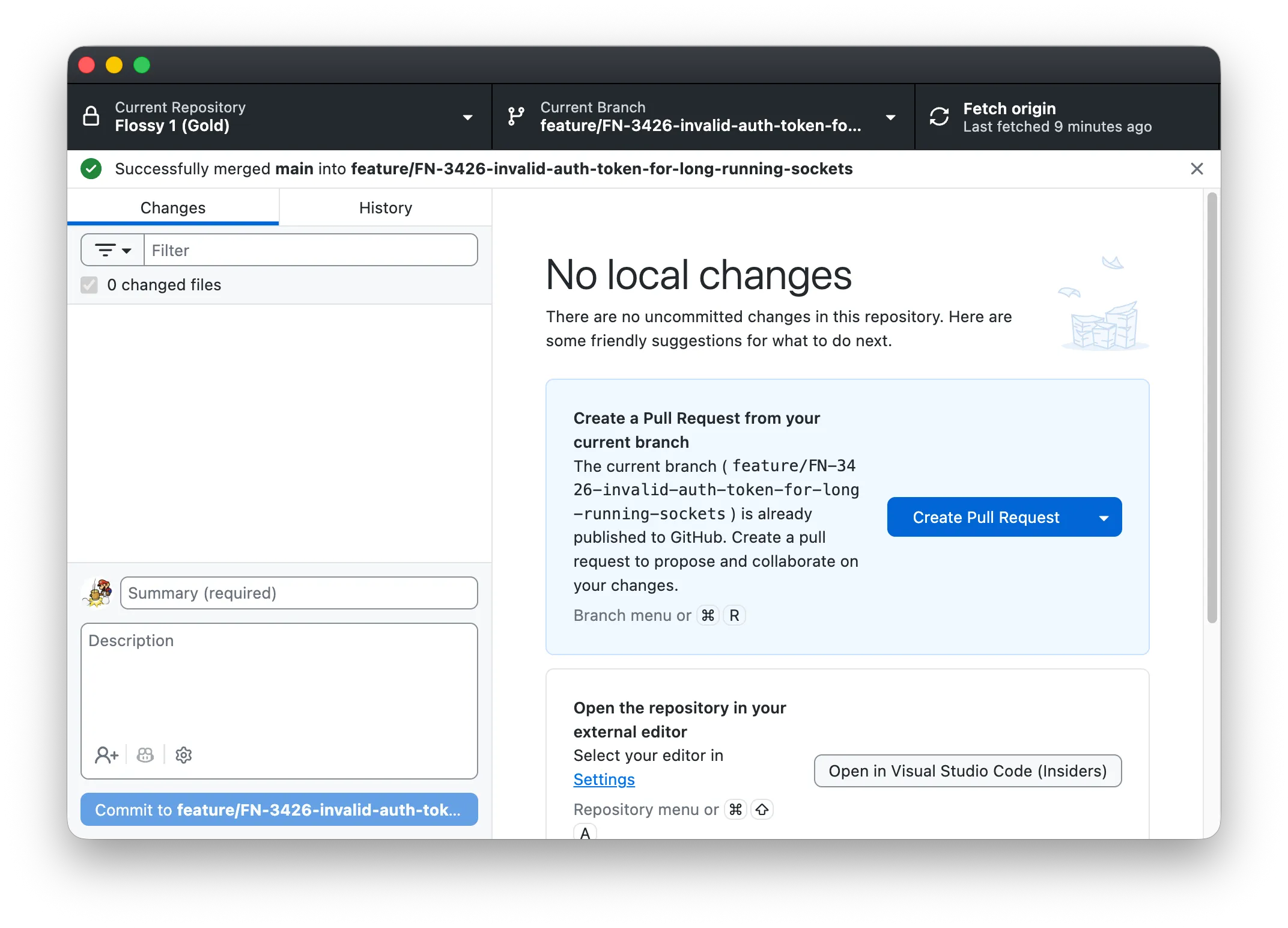The height and width of the screenshot is (928, 1288).
Task: Expand the Current Repository dropdown arrow
Action: coord(467,117)
